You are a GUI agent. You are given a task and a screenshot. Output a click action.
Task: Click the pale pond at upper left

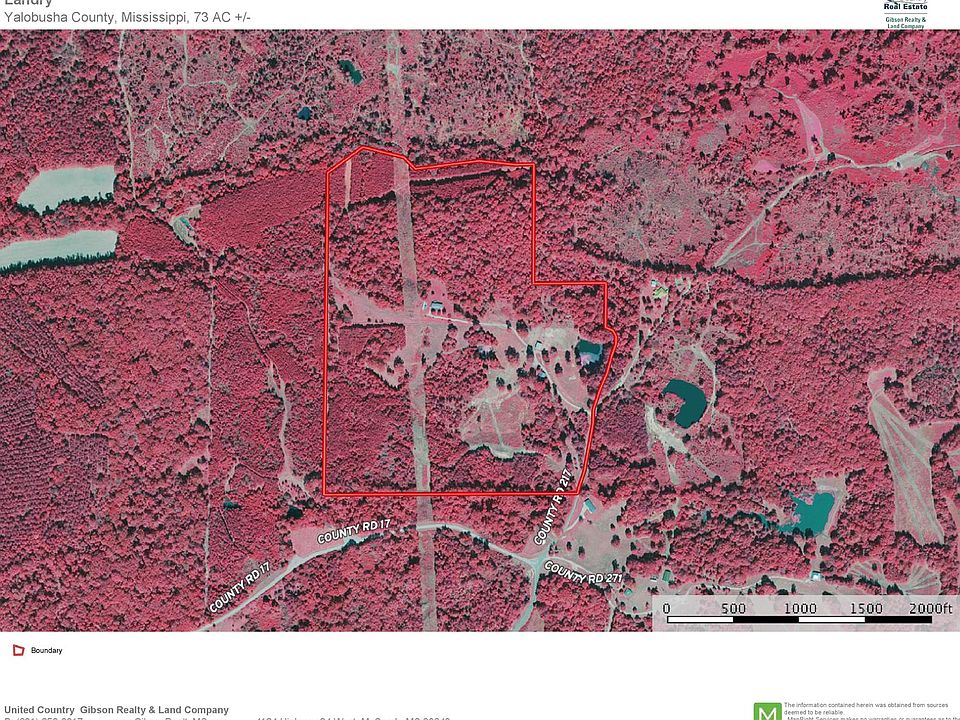click(66, 188)
